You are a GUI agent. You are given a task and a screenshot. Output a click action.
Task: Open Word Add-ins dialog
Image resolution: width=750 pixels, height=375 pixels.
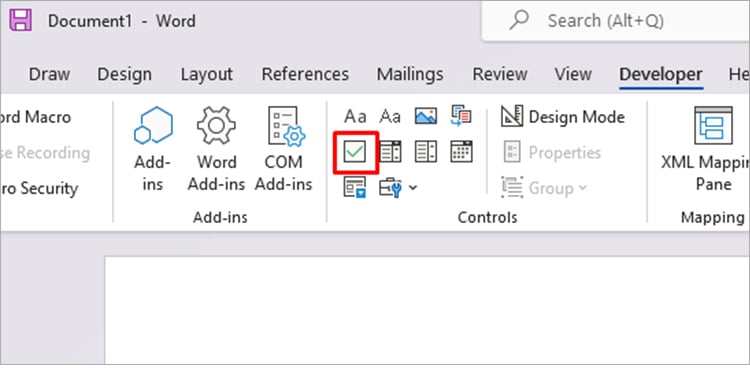216,149
